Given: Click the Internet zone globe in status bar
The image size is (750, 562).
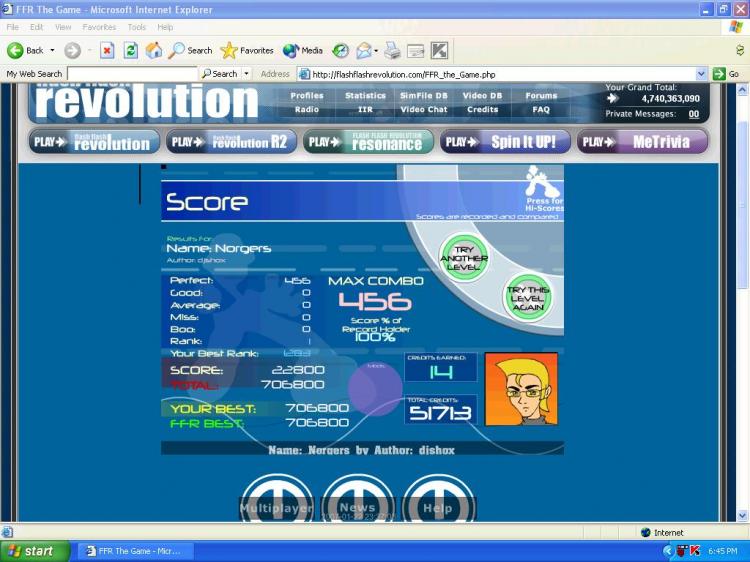Looking at the screenshot, I should [x=646, y=532].
